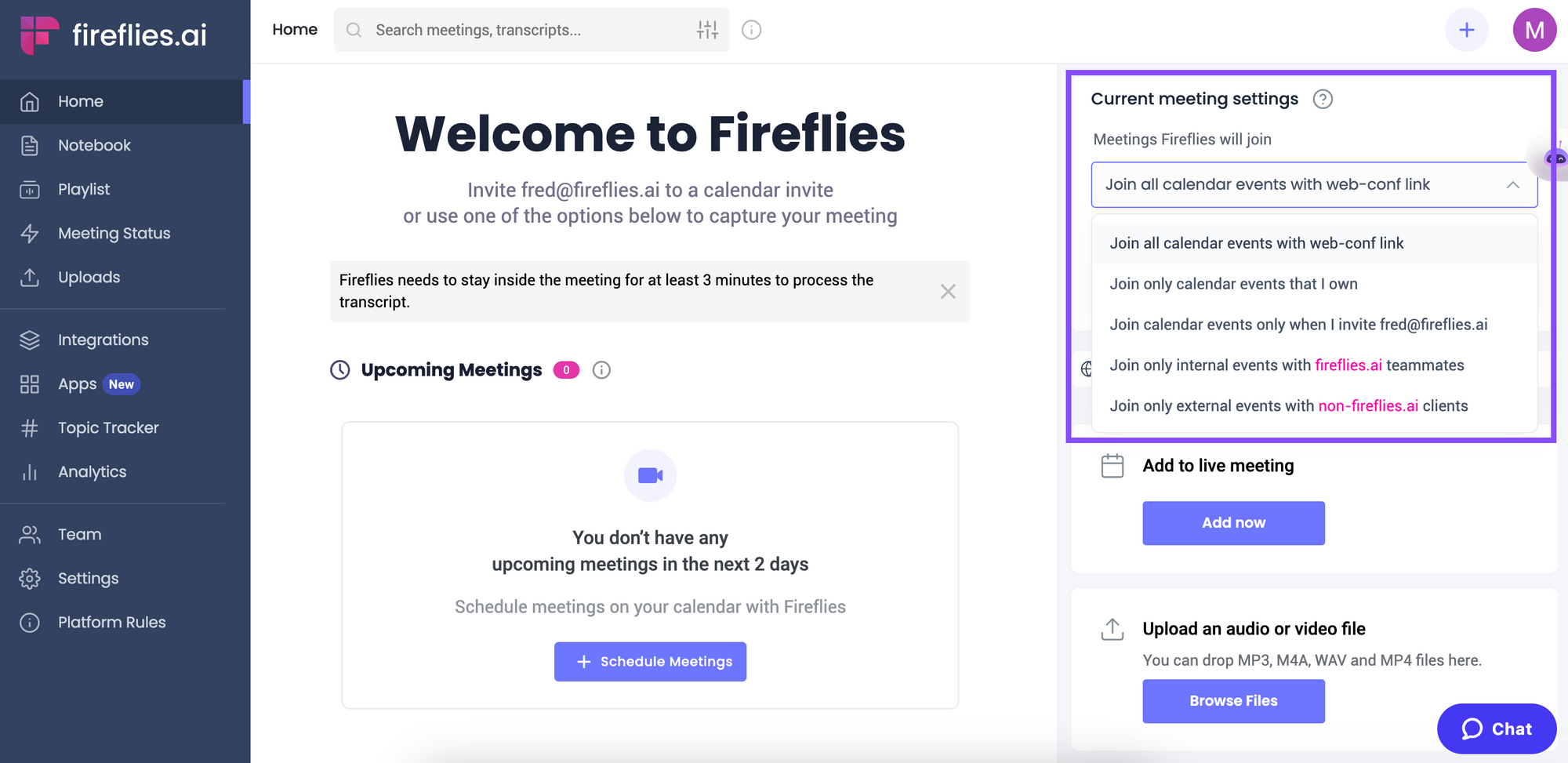Open the Notebook section from sidebar
This screenshot has height=763, width=1568.
click(94, 145)
